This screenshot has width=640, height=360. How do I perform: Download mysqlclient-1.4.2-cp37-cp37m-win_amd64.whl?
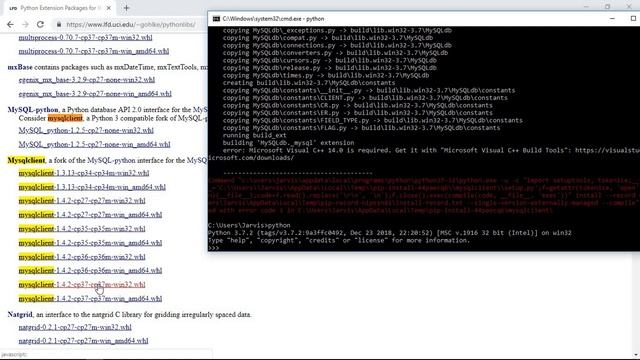(90, 299)
